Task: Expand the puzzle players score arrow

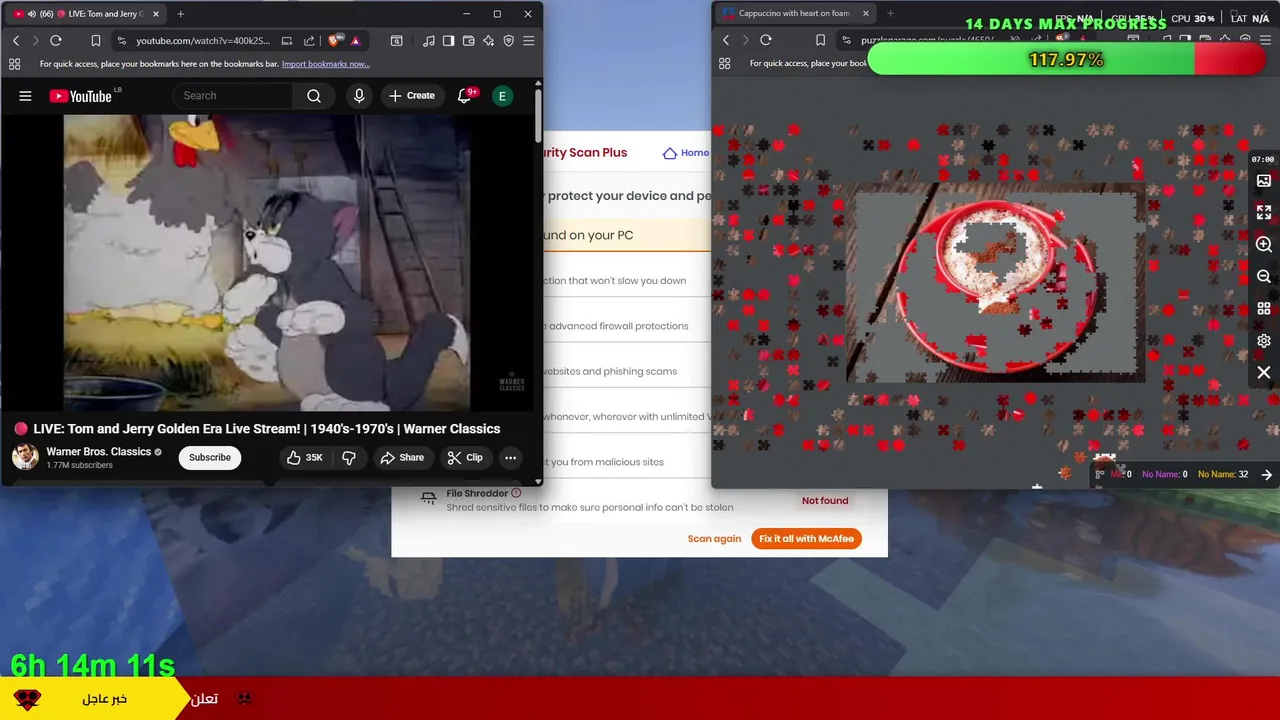Action: 1267,475
